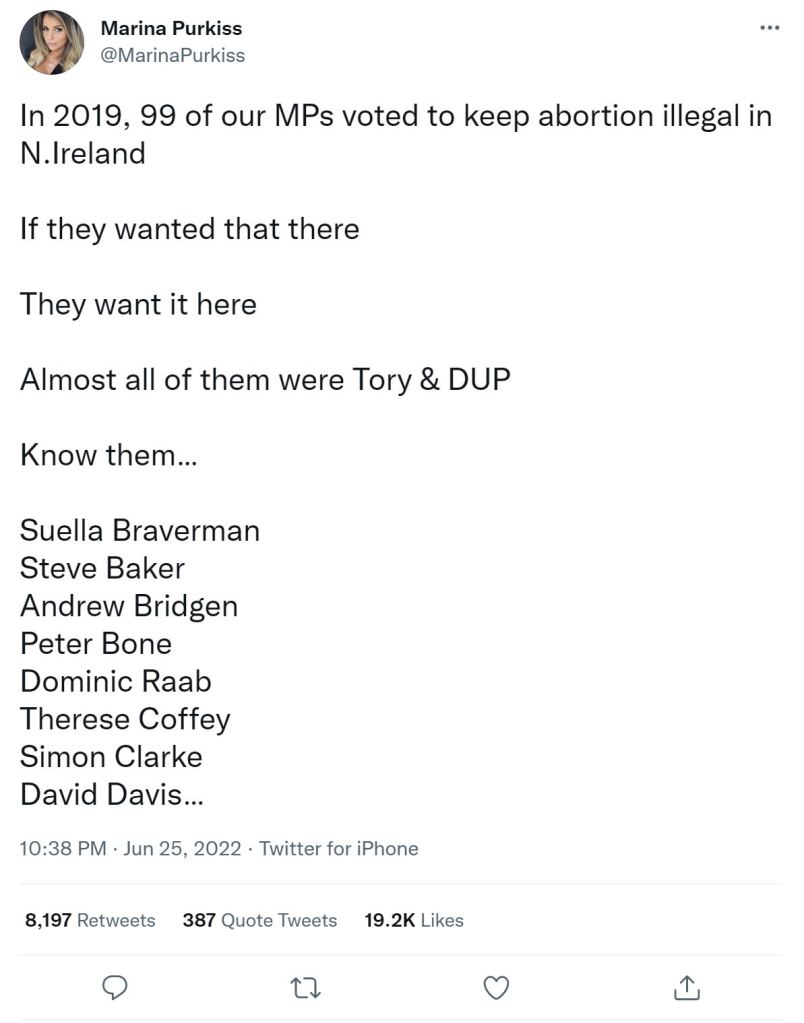804x1023 pixels.
Task: Click the name Therese Coffey in the tweet
Action: (125, 719)
